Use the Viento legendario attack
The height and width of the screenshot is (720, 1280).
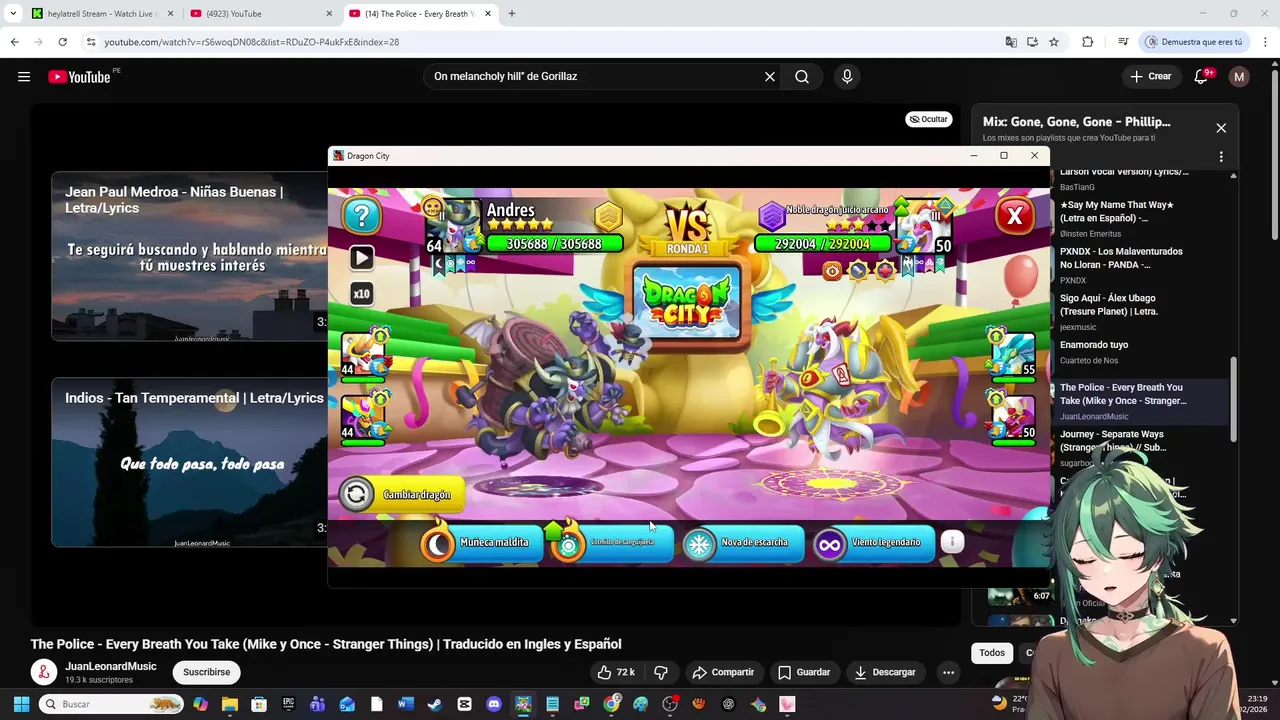pyautogui.click(x=873, y=542)
